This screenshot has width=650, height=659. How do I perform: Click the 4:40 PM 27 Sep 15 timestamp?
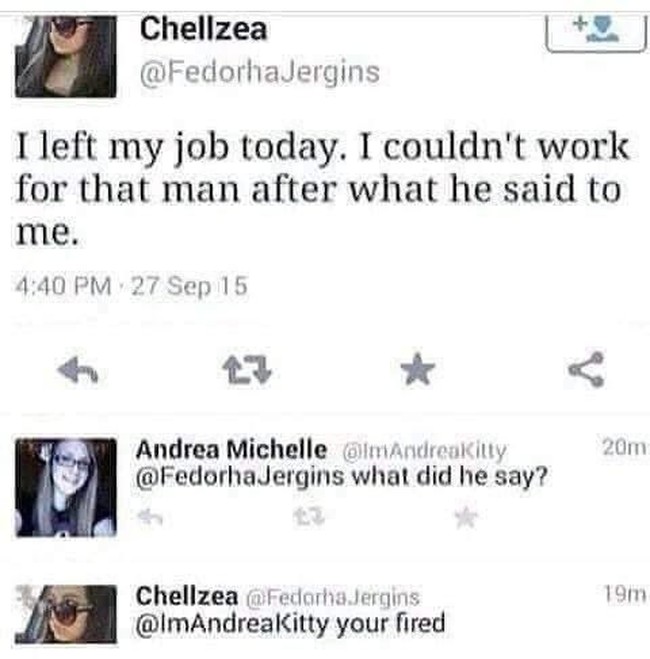click(131, 286)
